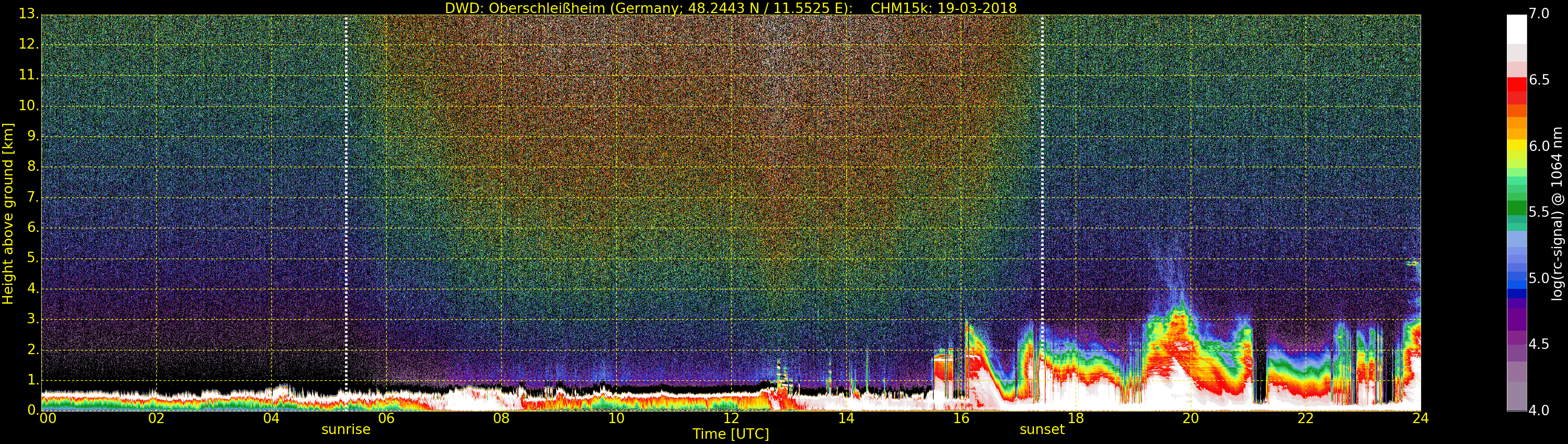Click the '11.' height tick label
Image resolution: width=1568 pixels, height=444 pixels.
(x=29, y=75)
